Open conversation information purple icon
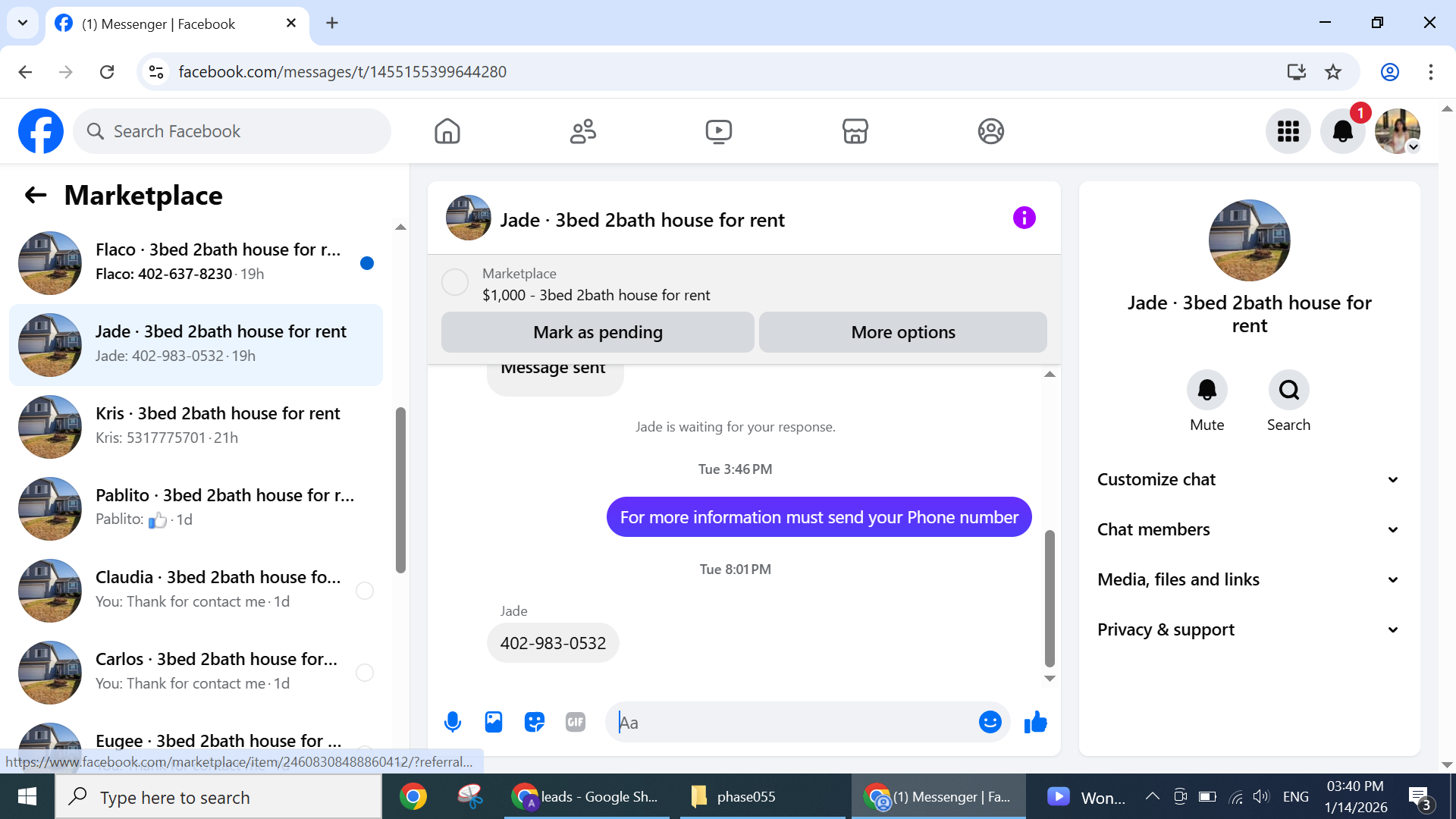Image resolution: width=1456 pixels, height=819 pixels. (x=1024, y=218)
